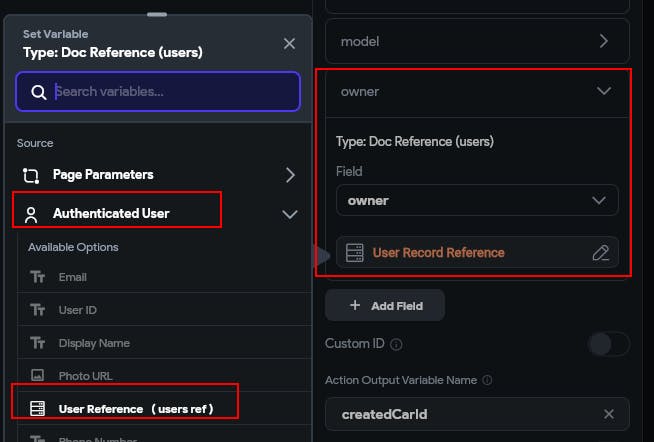The height and width of the screenshot is (442, 654).
Task: Click the database icon beside User Record Reference
Action: 354,253
